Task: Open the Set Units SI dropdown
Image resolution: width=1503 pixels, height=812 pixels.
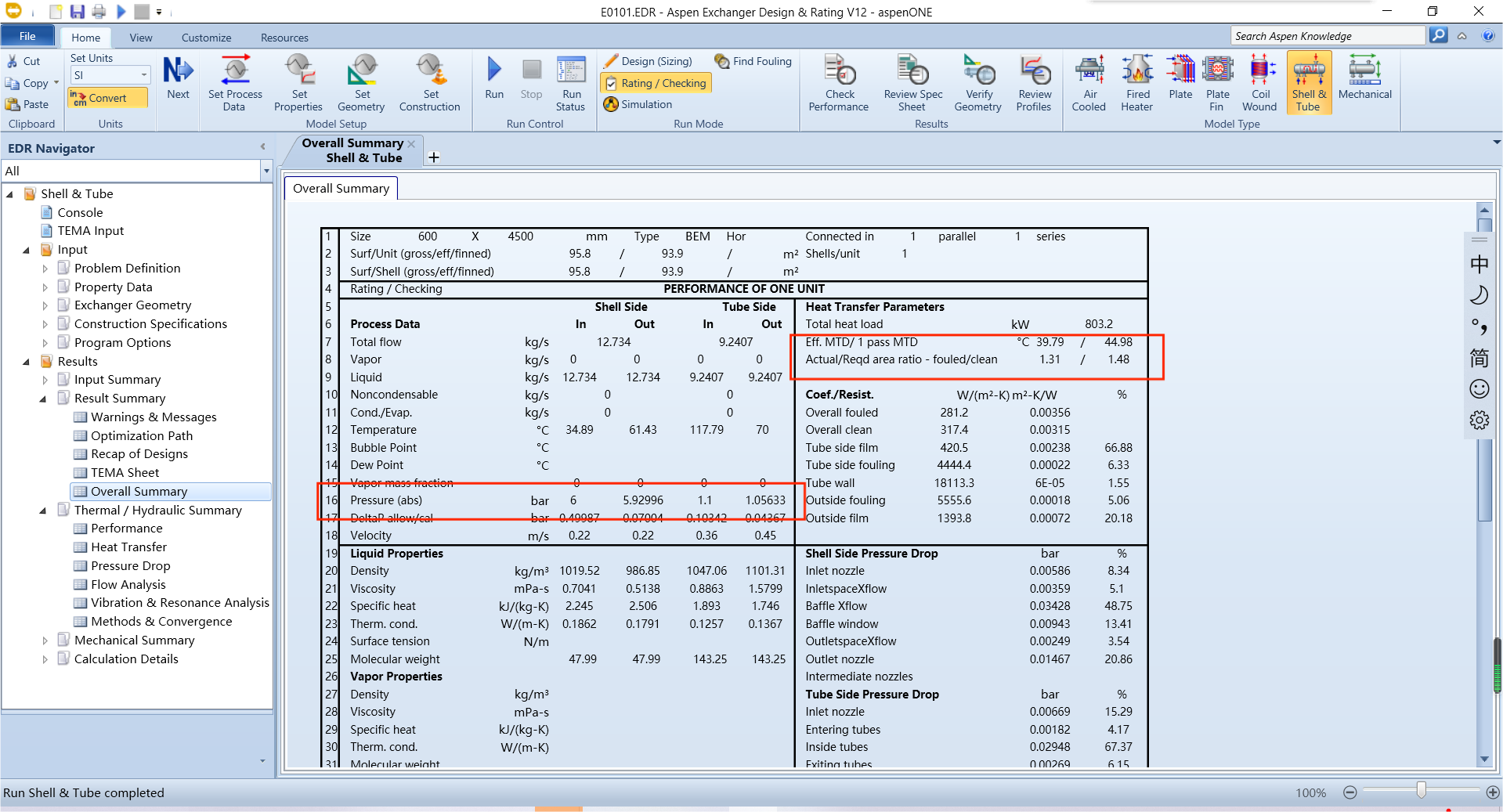Action: 144,75
